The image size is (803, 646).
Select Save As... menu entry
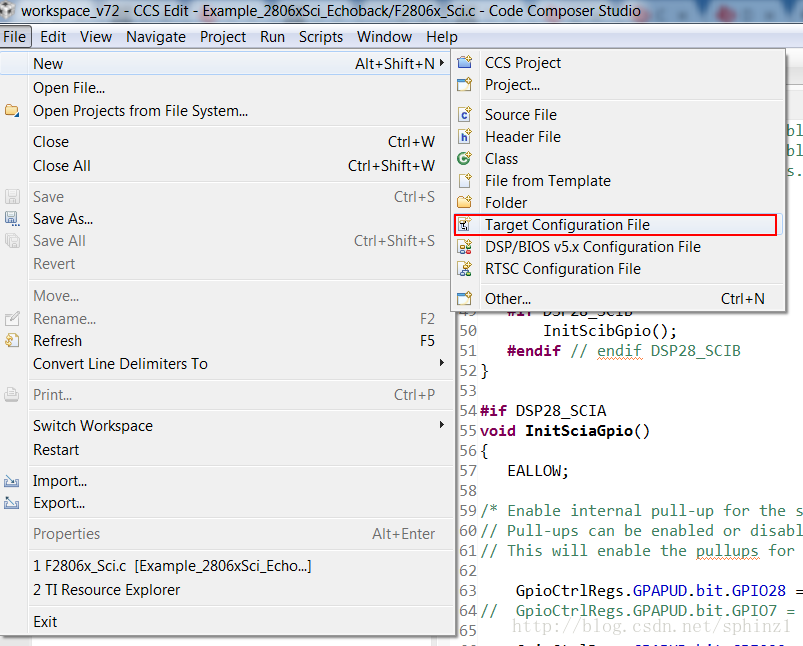click(227, 219)
